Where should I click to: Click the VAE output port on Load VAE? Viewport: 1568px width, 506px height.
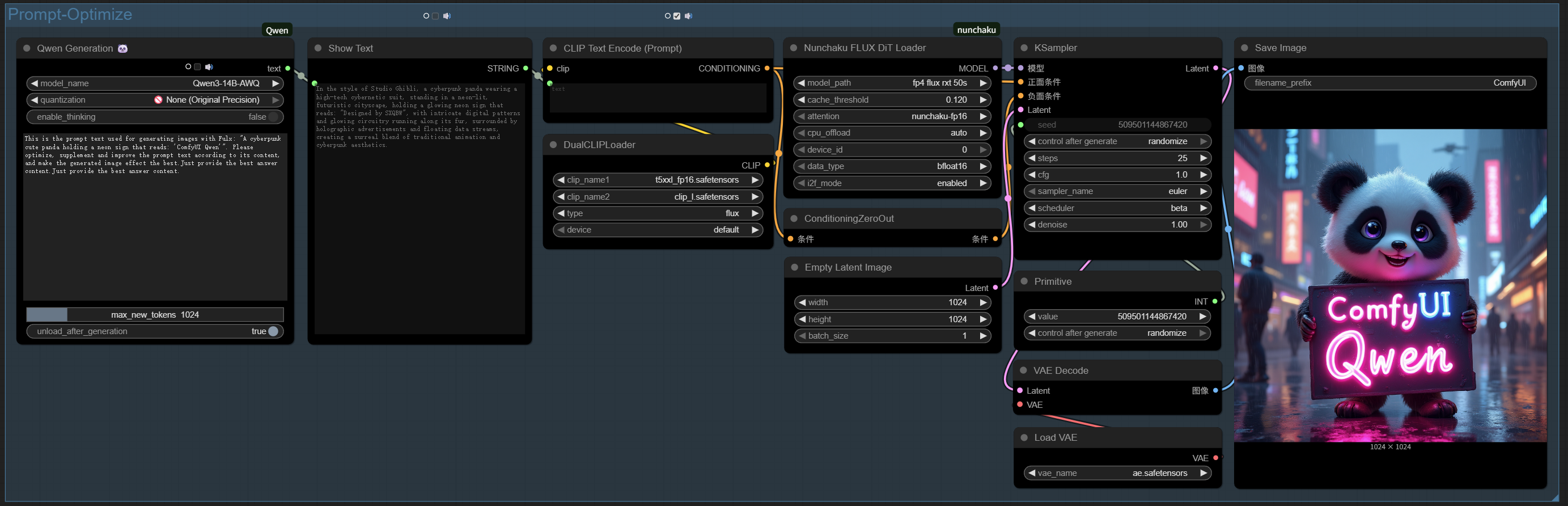coord(1215,458)
